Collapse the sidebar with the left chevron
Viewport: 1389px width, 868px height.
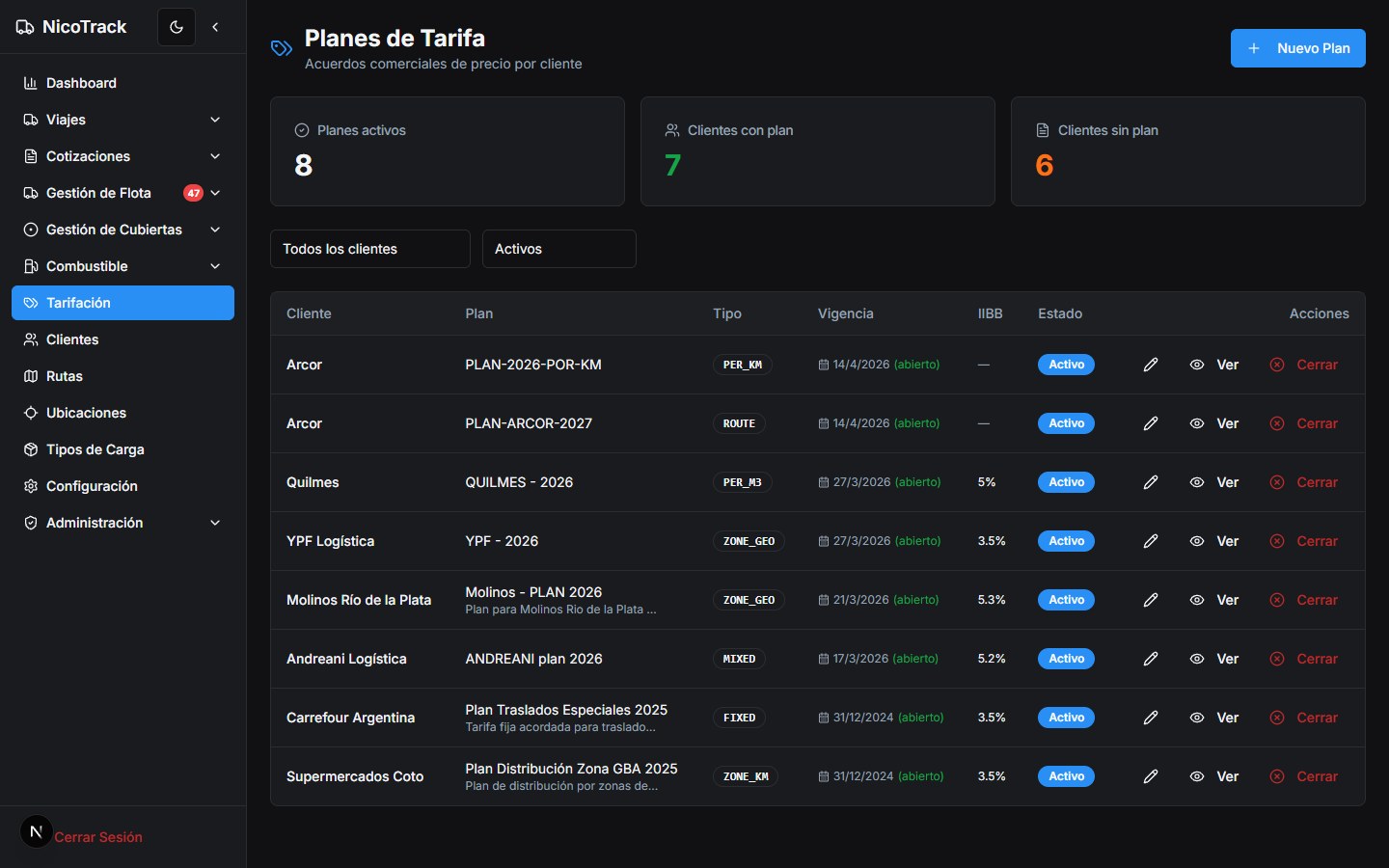pyautogui.click(x=215, y=27)
